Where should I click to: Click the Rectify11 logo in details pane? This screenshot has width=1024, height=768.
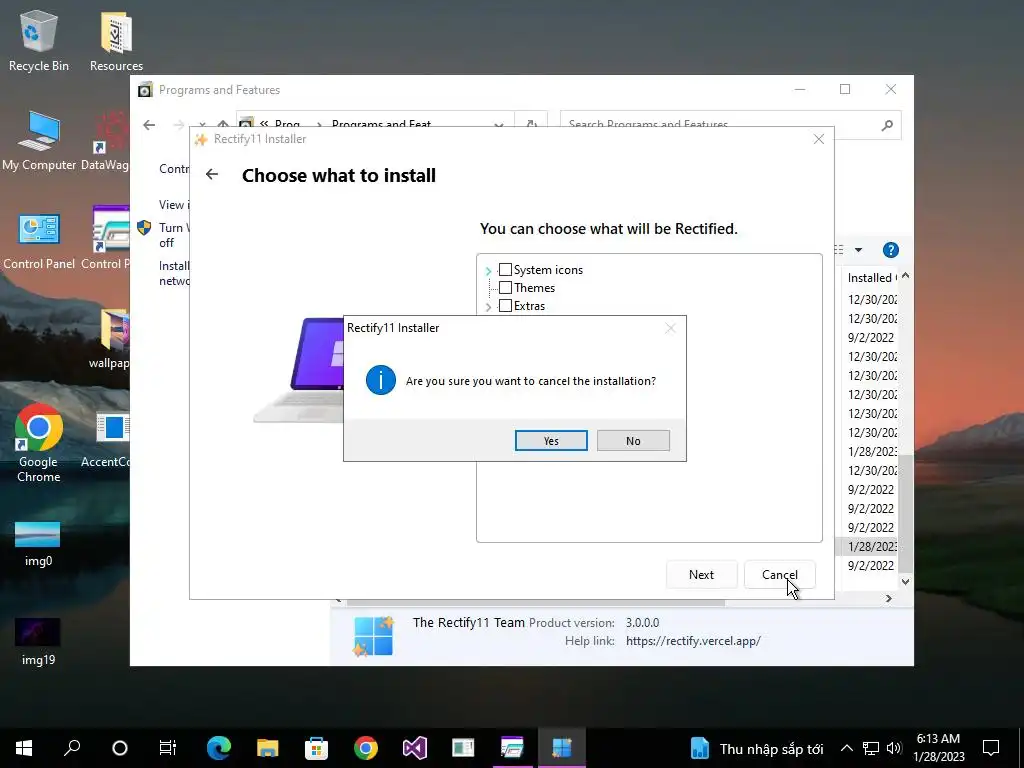click(x=373, y=635)
